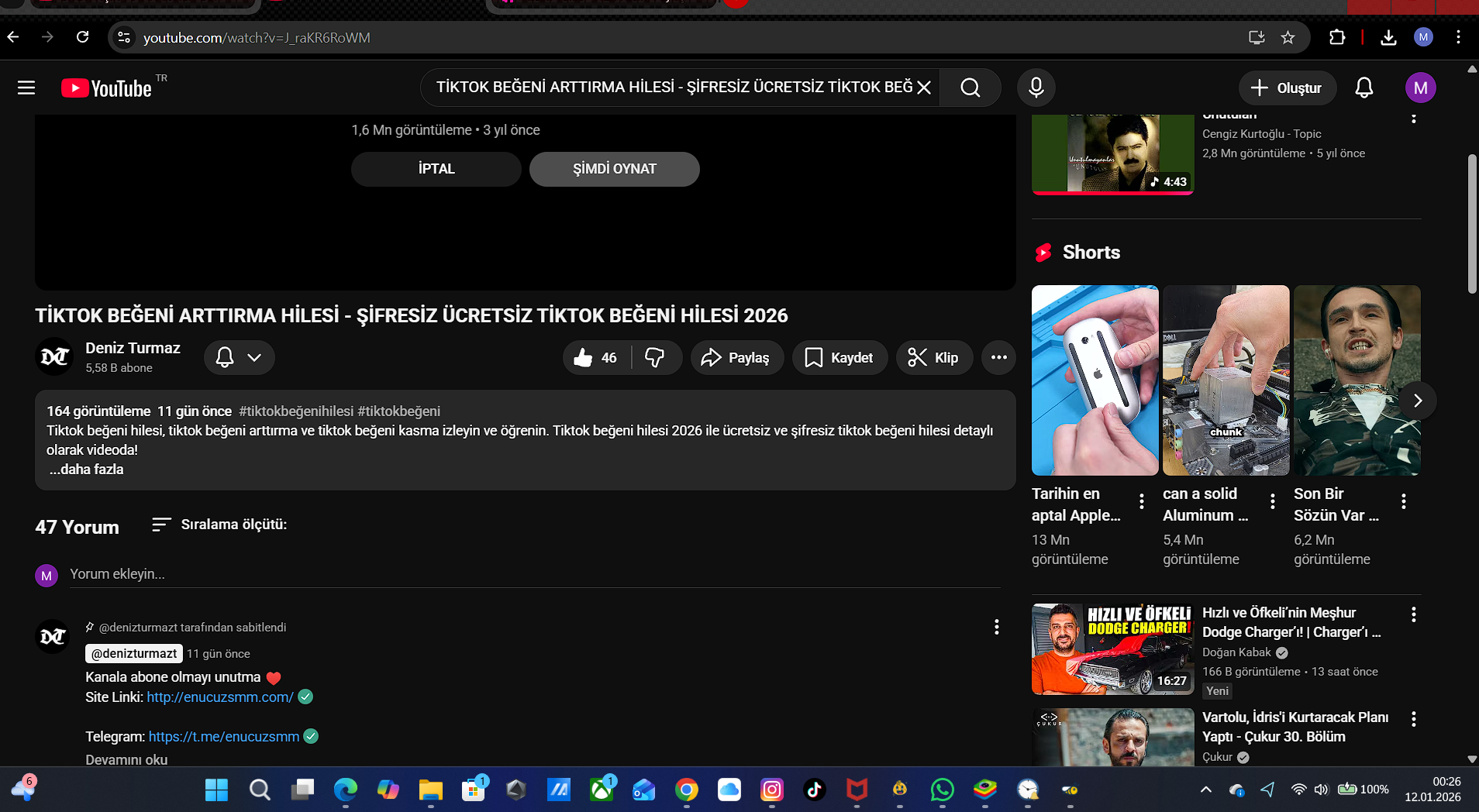Cancel autoplay with İPTAL
This screenshot has height=812, width=1479.
click(x=436, y=169)
